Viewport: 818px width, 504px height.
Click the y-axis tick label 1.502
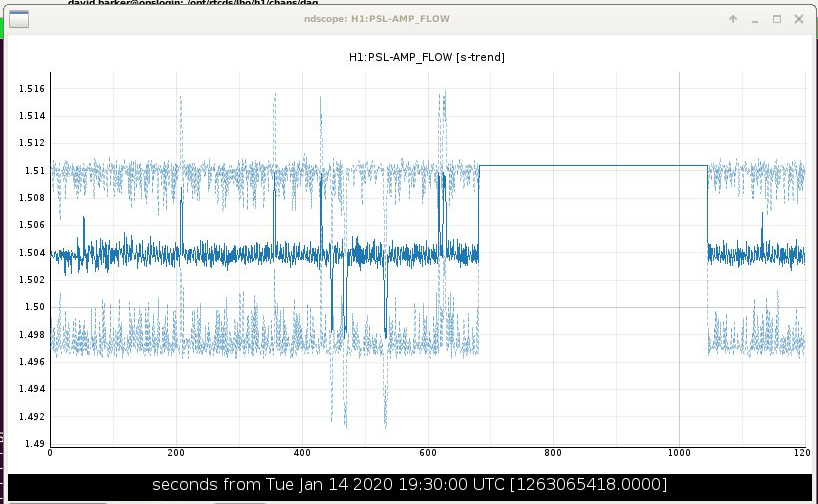32,280
